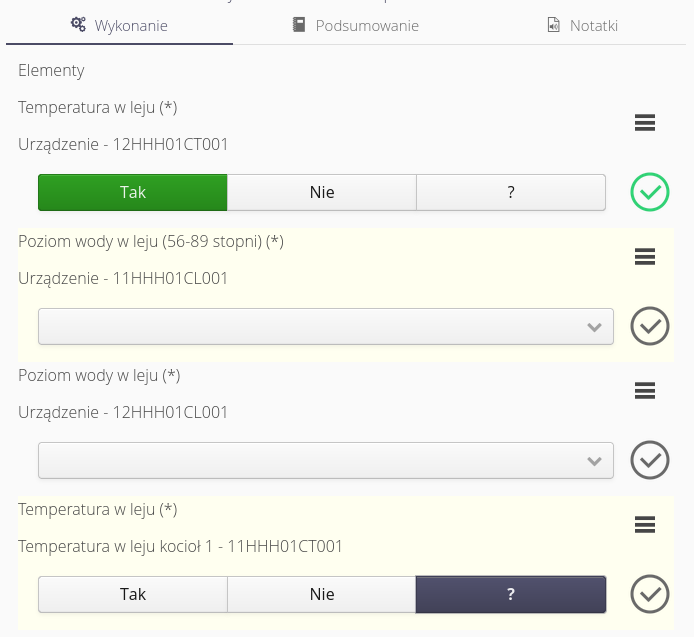Expand dropdown for Poziom wody 11HHH01CL001
The width and height of the screenshot is (694, 637).
pyautogui.click(x=326, y=327)
